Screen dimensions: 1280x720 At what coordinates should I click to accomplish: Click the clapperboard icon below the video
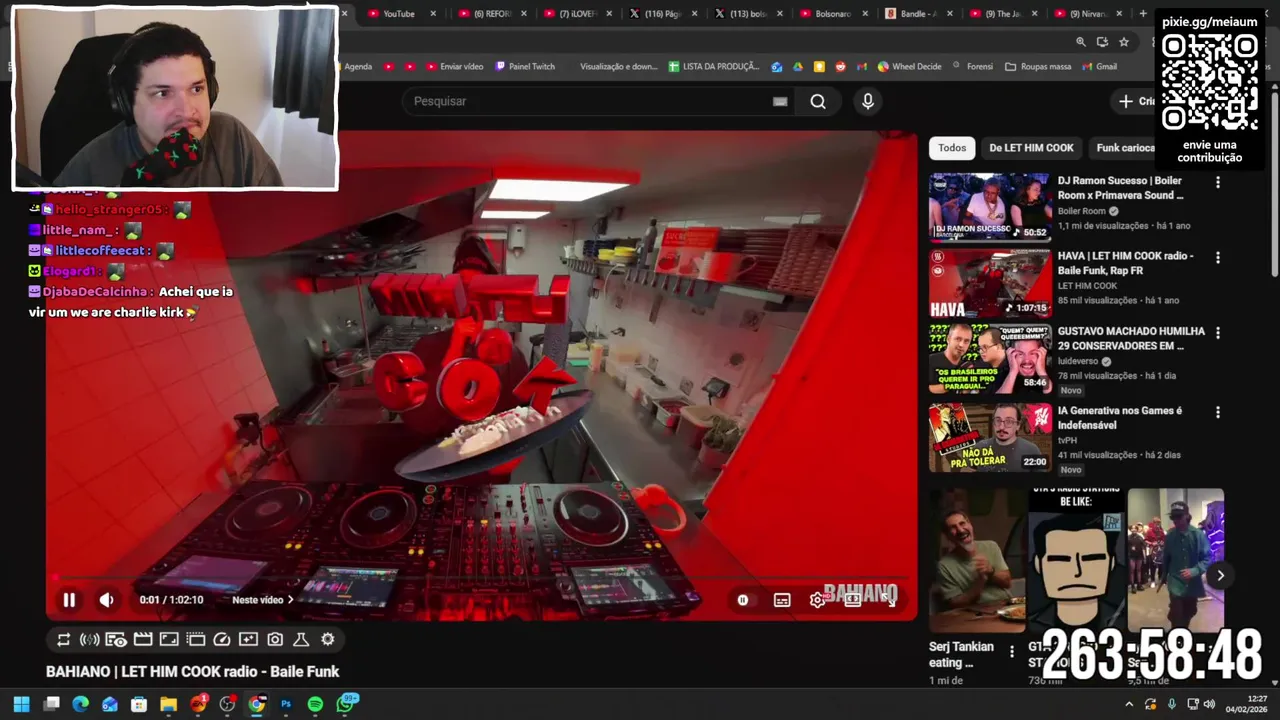pos(143,639)
